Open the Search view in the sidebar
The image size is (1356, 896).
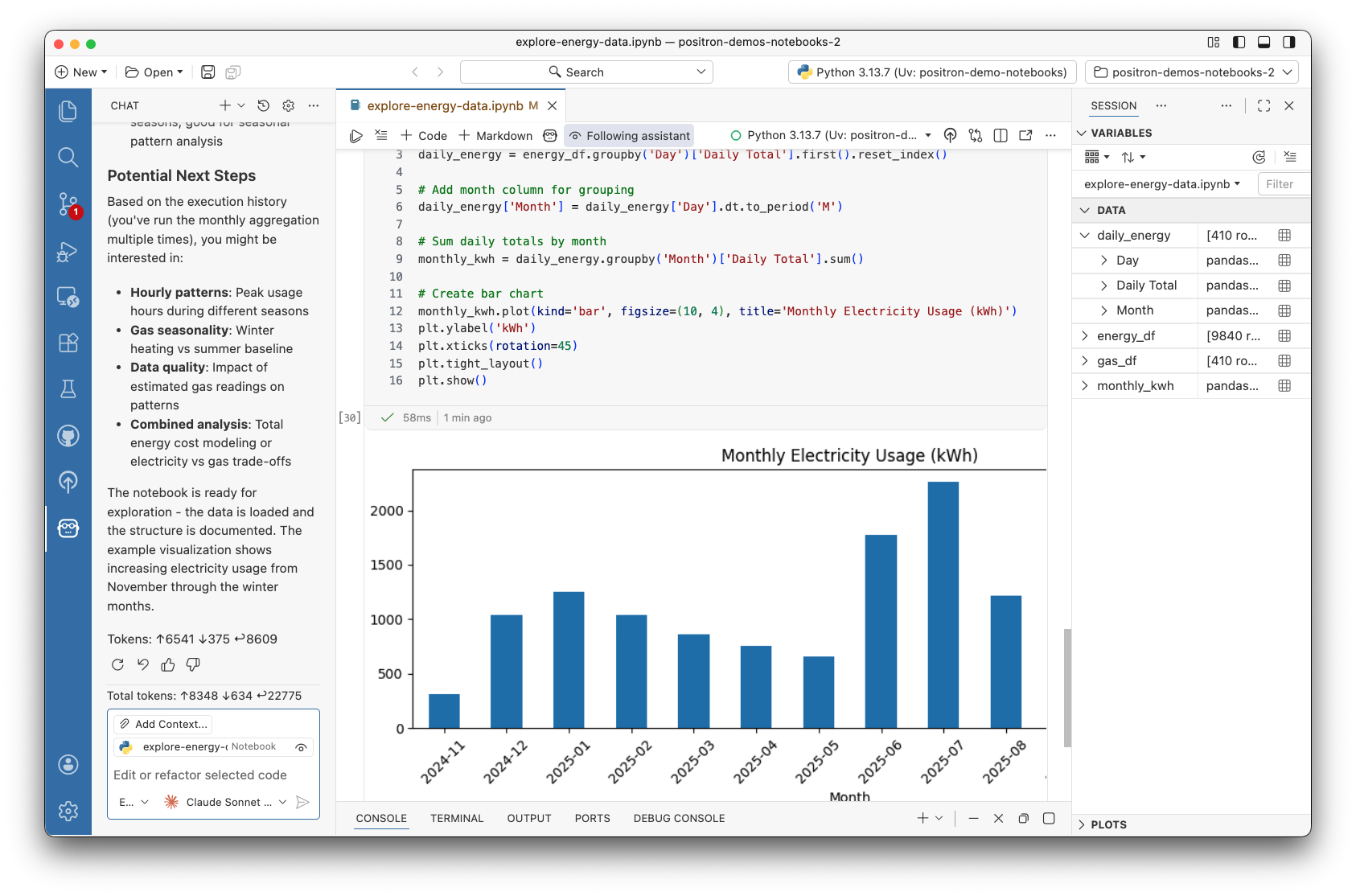68,158
